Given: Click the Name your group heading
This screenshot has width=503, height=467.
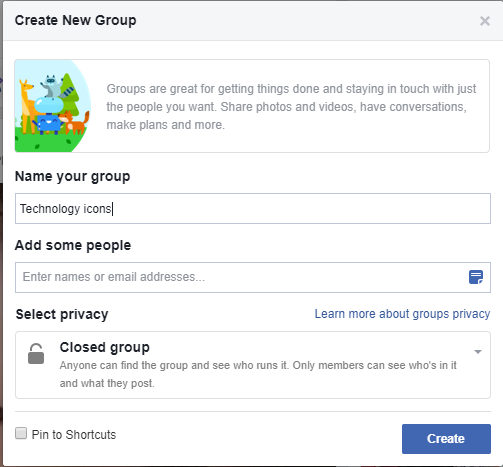Looking at the screenshot, I should [x=72, y=177].
